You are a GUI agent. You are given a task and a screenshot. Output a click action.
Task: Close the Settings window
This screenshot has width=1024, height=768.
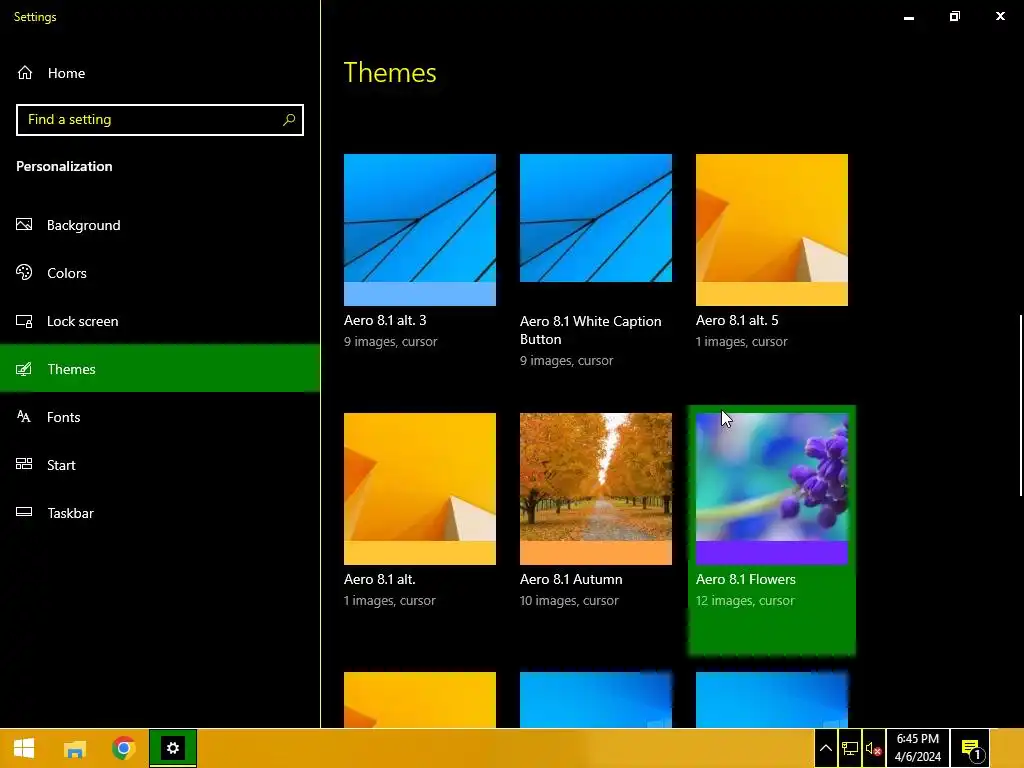tap(1000, 16)
